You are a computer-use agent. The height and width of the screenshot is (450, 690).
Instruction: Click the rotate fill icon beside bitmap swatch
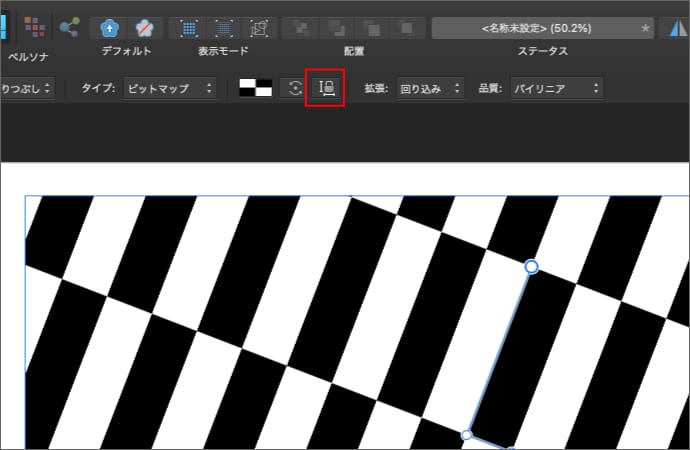(x=295, y=88)
